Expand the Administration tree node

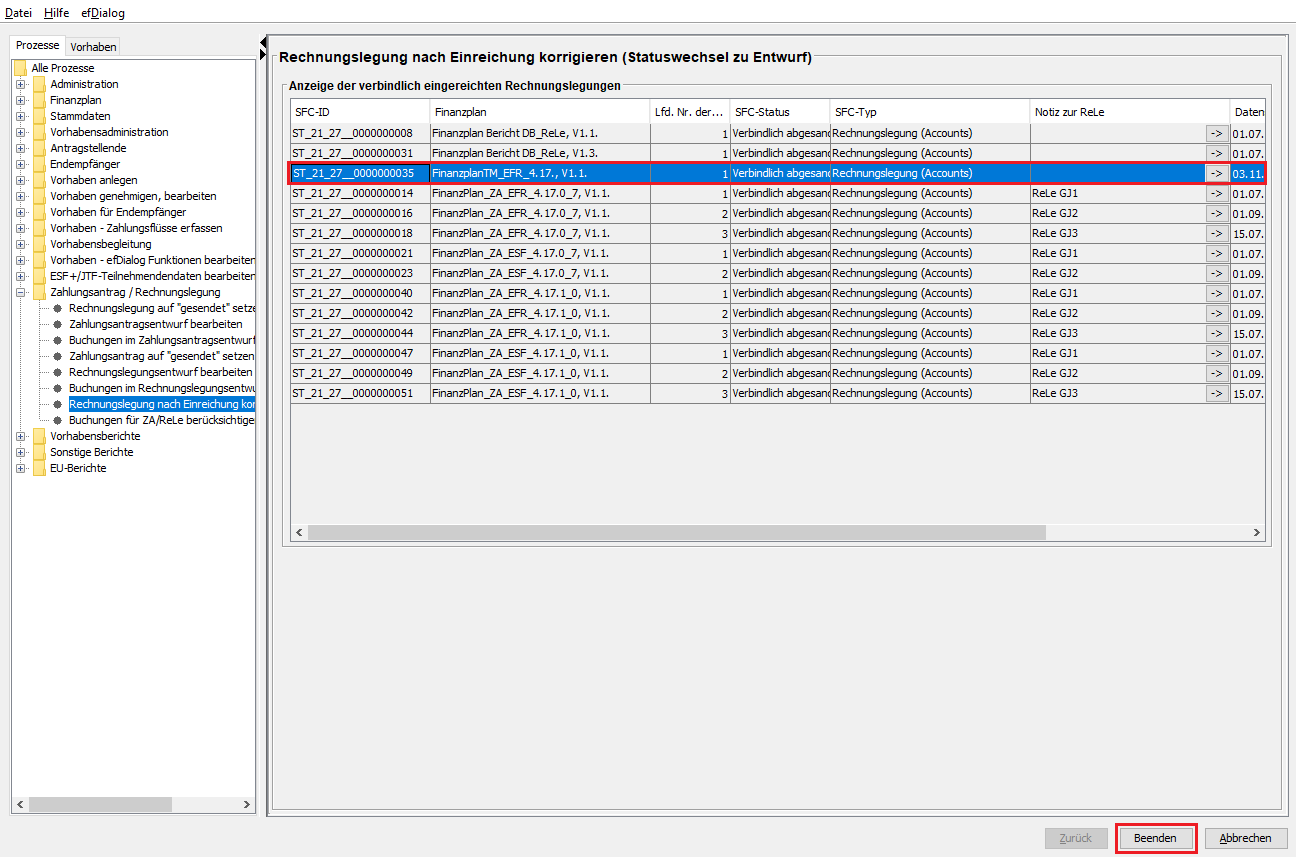20,84
